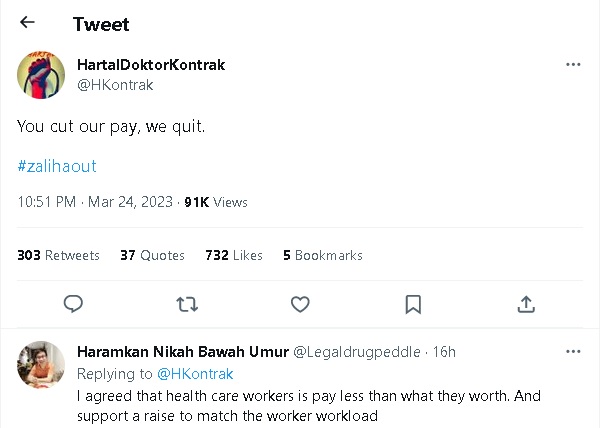The height and width of the screenshot is (428, 602).
Task: Click the back arrow icon
Action: (27, 23)
